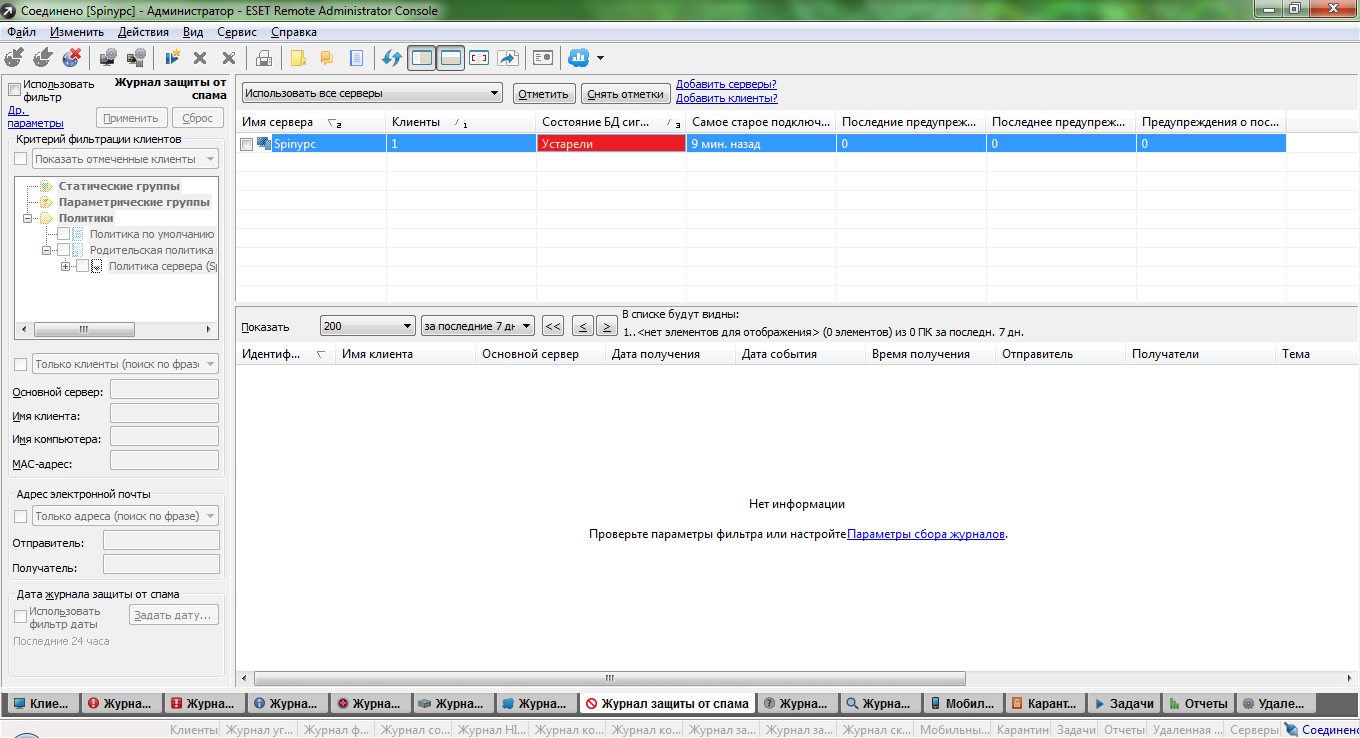Click the blue refresh arrows icon
This screenshot has width=1360, height=738.
(392, 58)
